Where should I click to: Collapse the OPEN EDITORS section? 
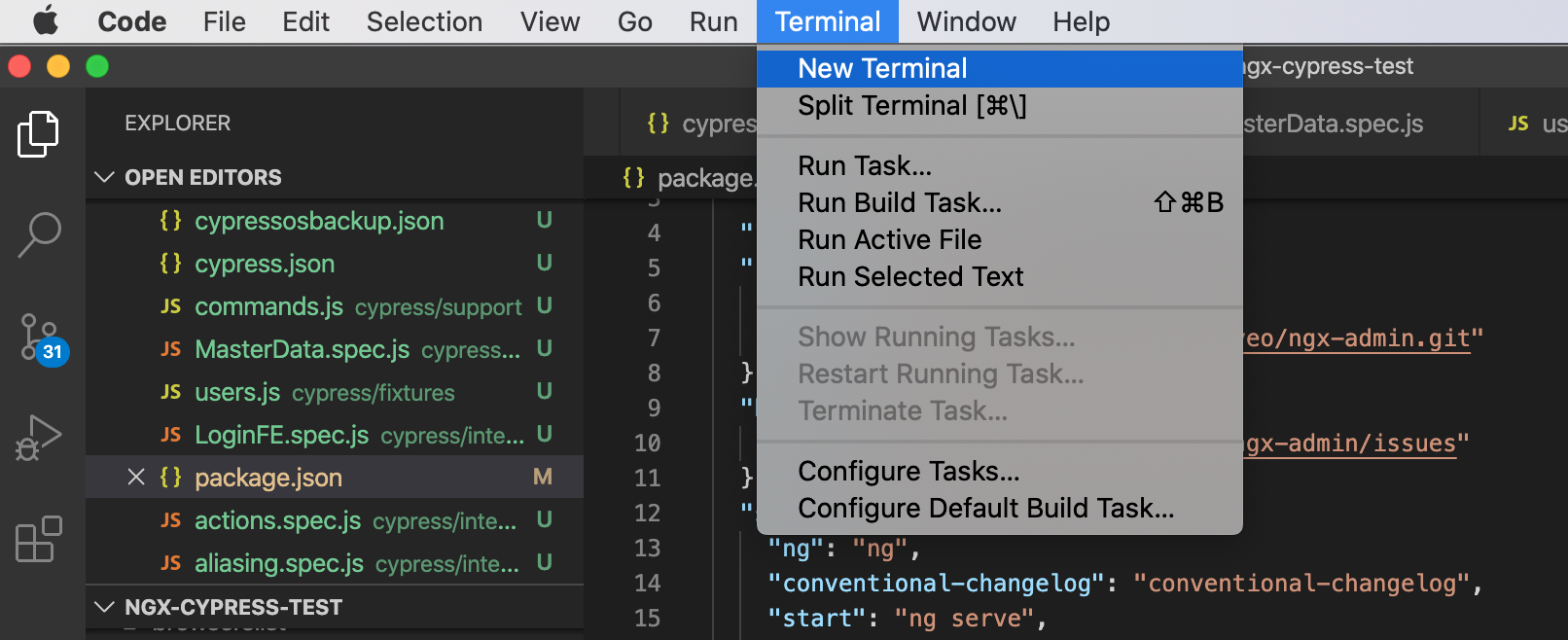[x=104, y=177]
